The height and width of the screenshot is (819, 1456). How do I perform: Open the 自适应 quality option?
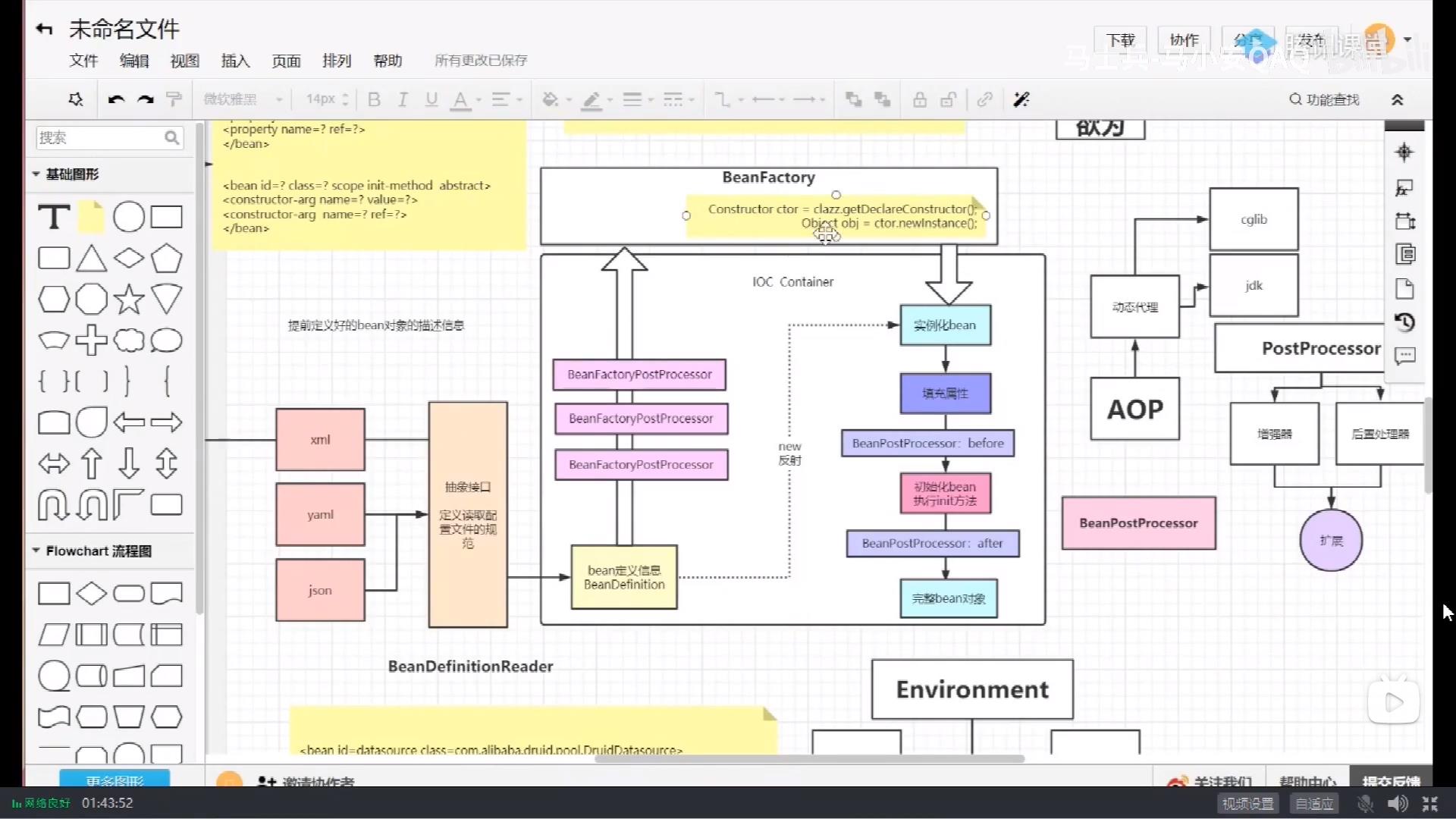pos(1314,803)
